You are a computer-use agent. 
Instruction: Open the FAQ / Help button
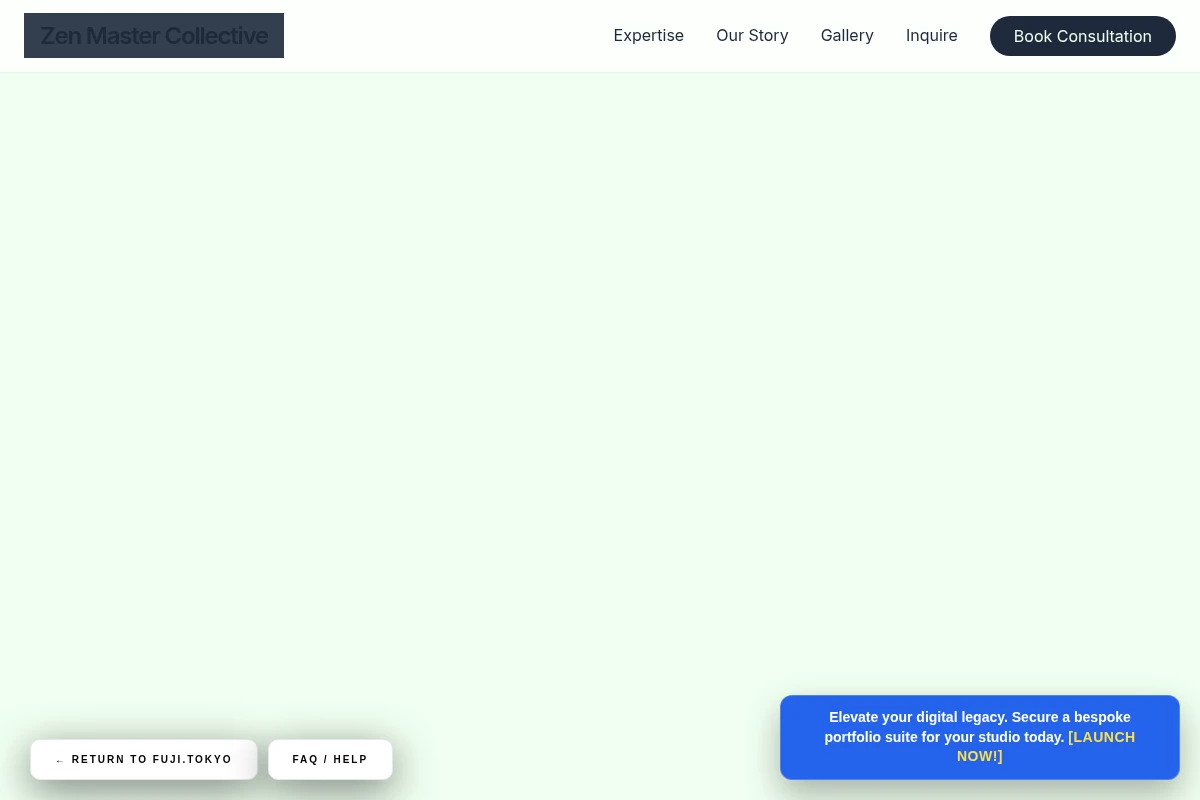tap(330, 760)
